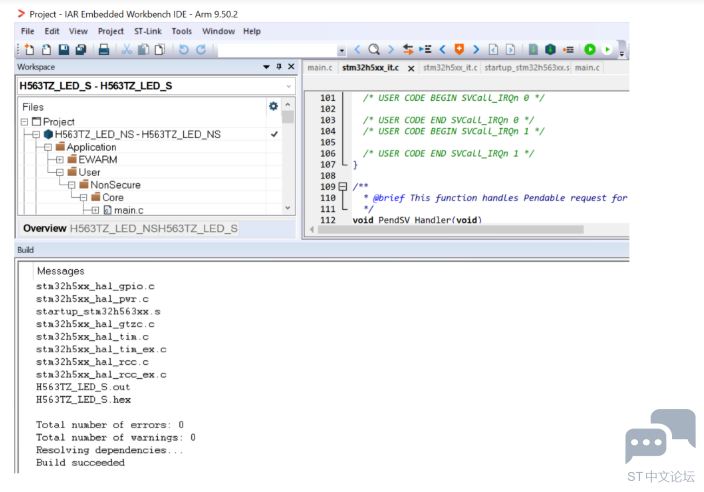The width and height of the screenshot is (704, 492).
Task: Open the workspace files settings gear
Action: pos(273,106)
